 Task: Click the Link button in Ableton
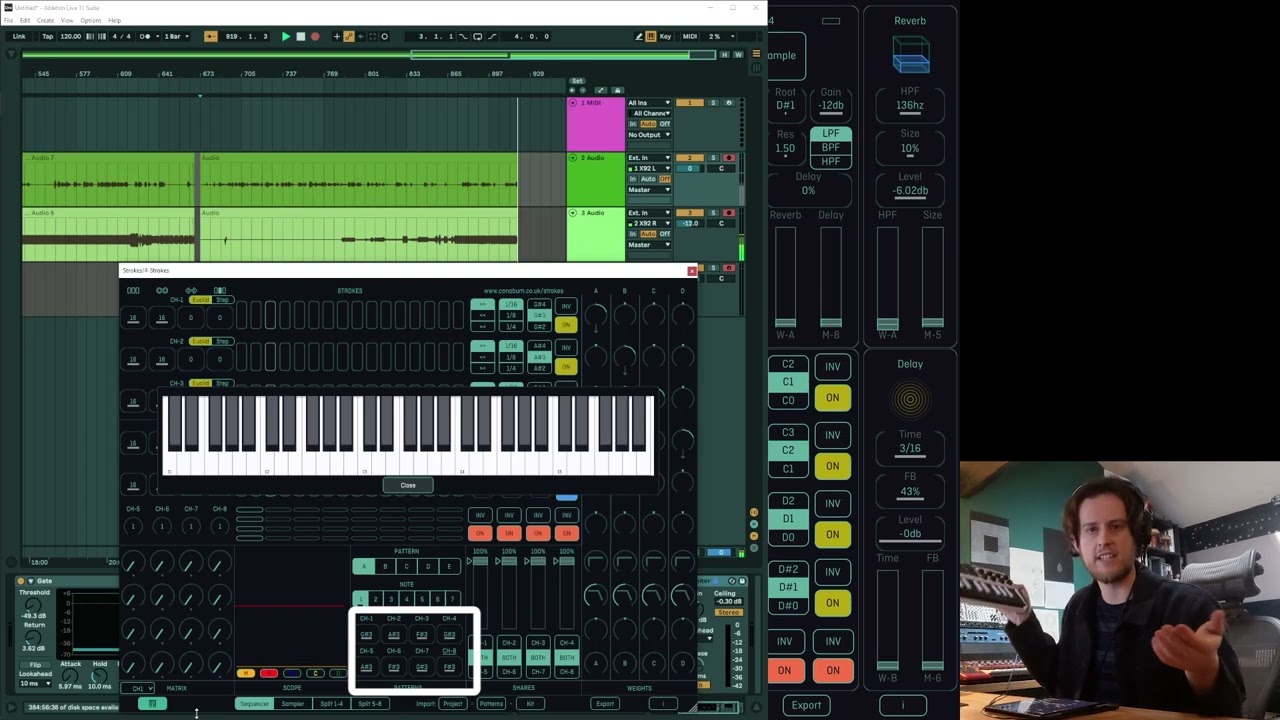point(19,36)
